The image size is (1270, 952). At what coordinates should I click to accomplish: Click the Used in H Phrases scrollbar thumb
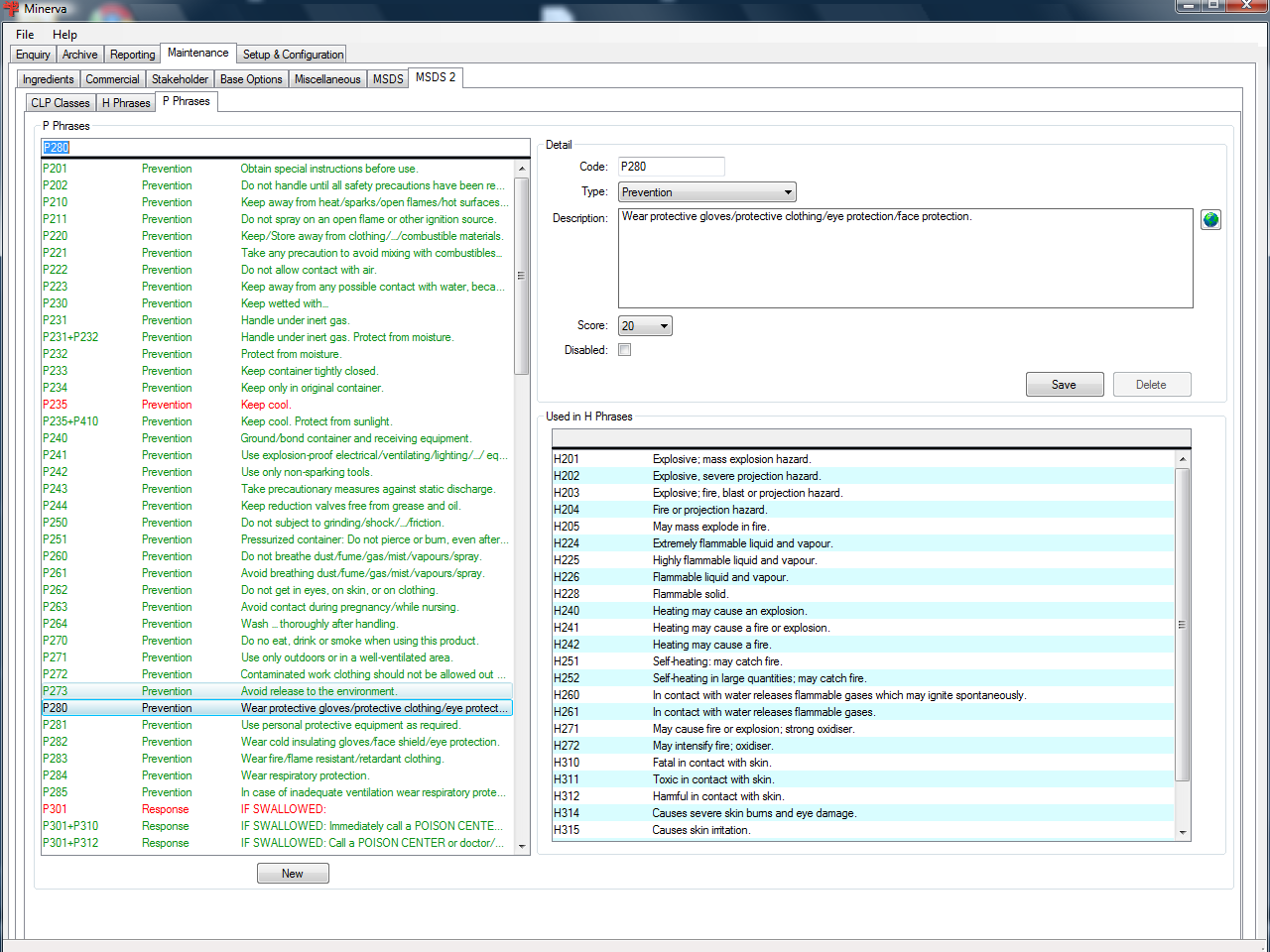pos(1182,625)
